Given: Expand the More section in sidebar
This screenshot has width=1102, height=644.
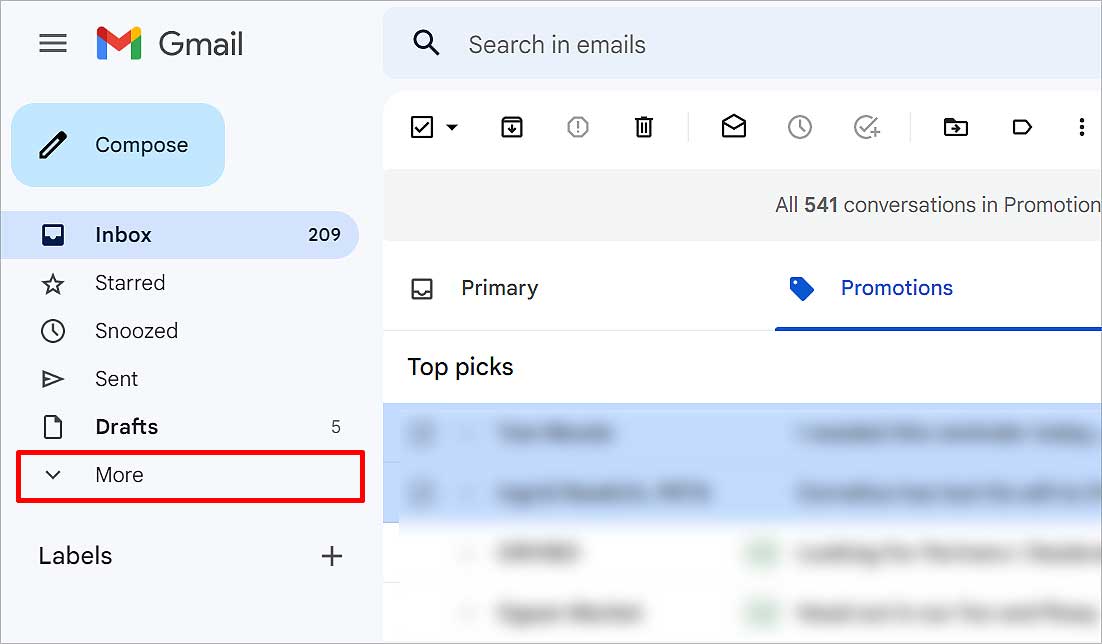Looking at the screenshot, I should pos(190,475).
